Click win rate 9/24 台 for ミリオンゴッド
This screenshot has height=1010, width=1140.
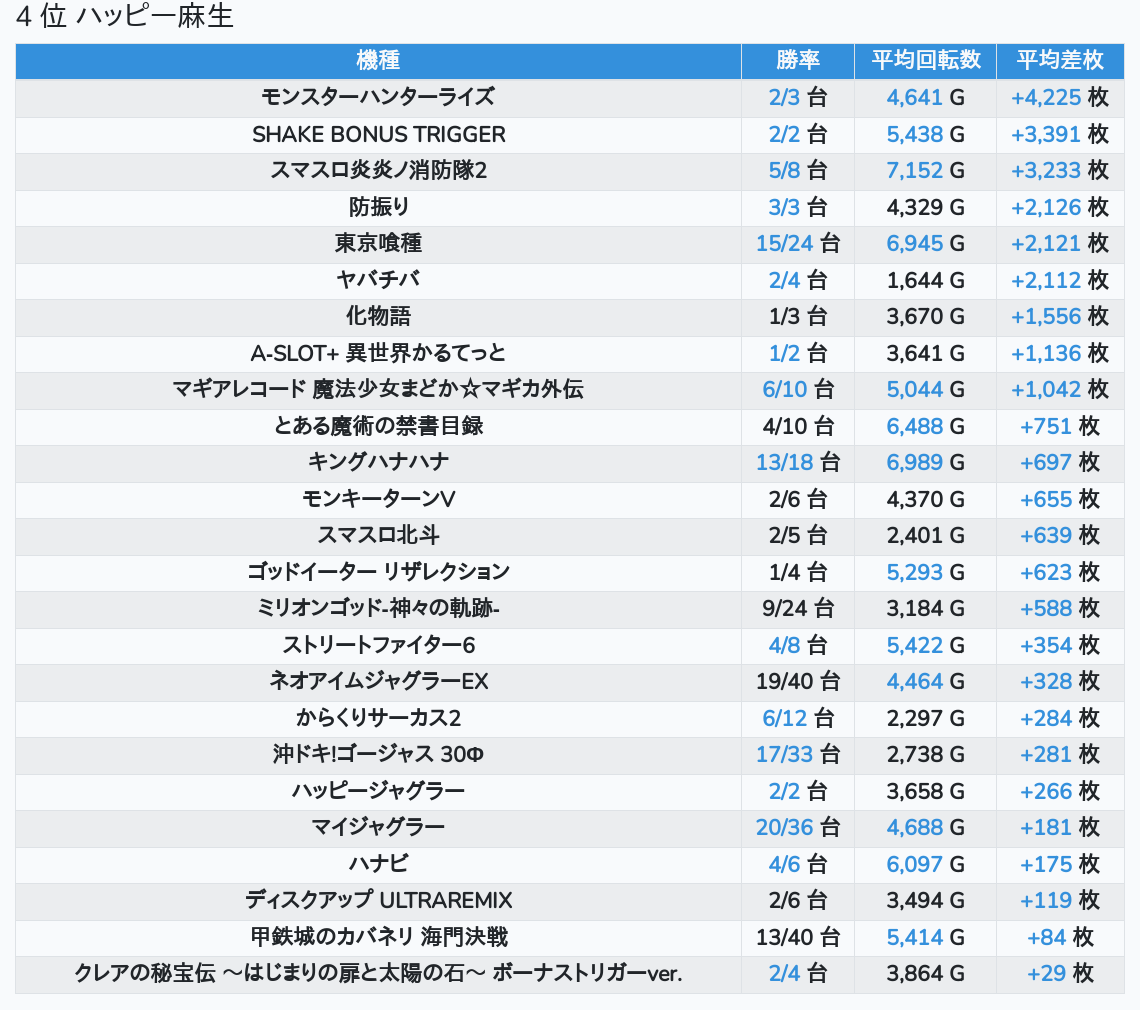pyautogui.click(x=798, y=608)
